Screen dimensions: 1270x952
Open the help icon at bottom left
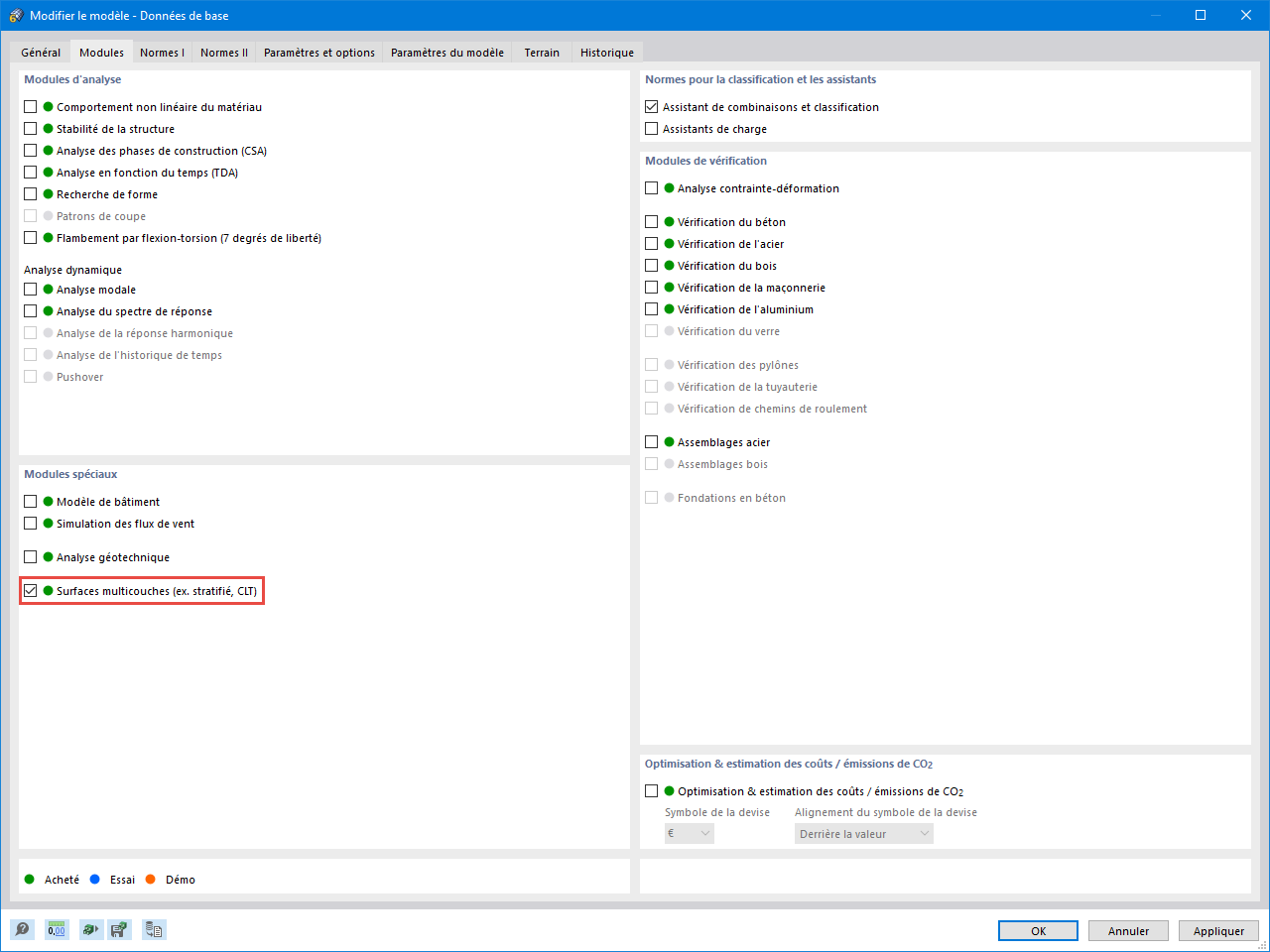pos(22,929)
